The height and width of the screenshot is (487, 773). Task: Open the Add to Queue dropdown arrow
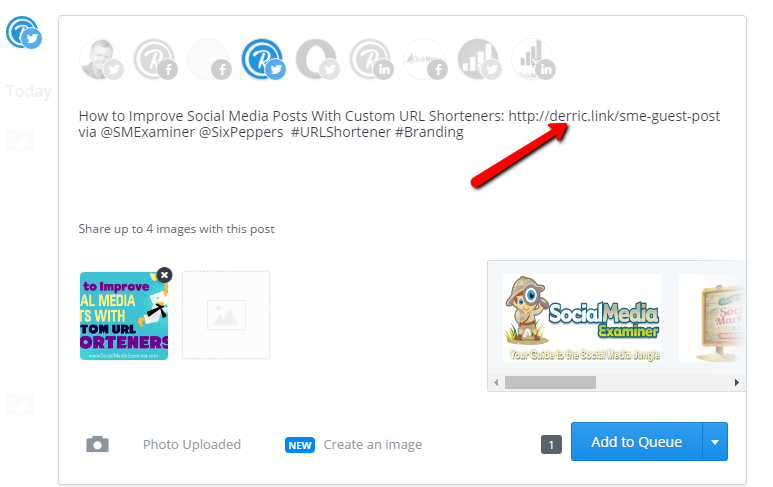715,442
